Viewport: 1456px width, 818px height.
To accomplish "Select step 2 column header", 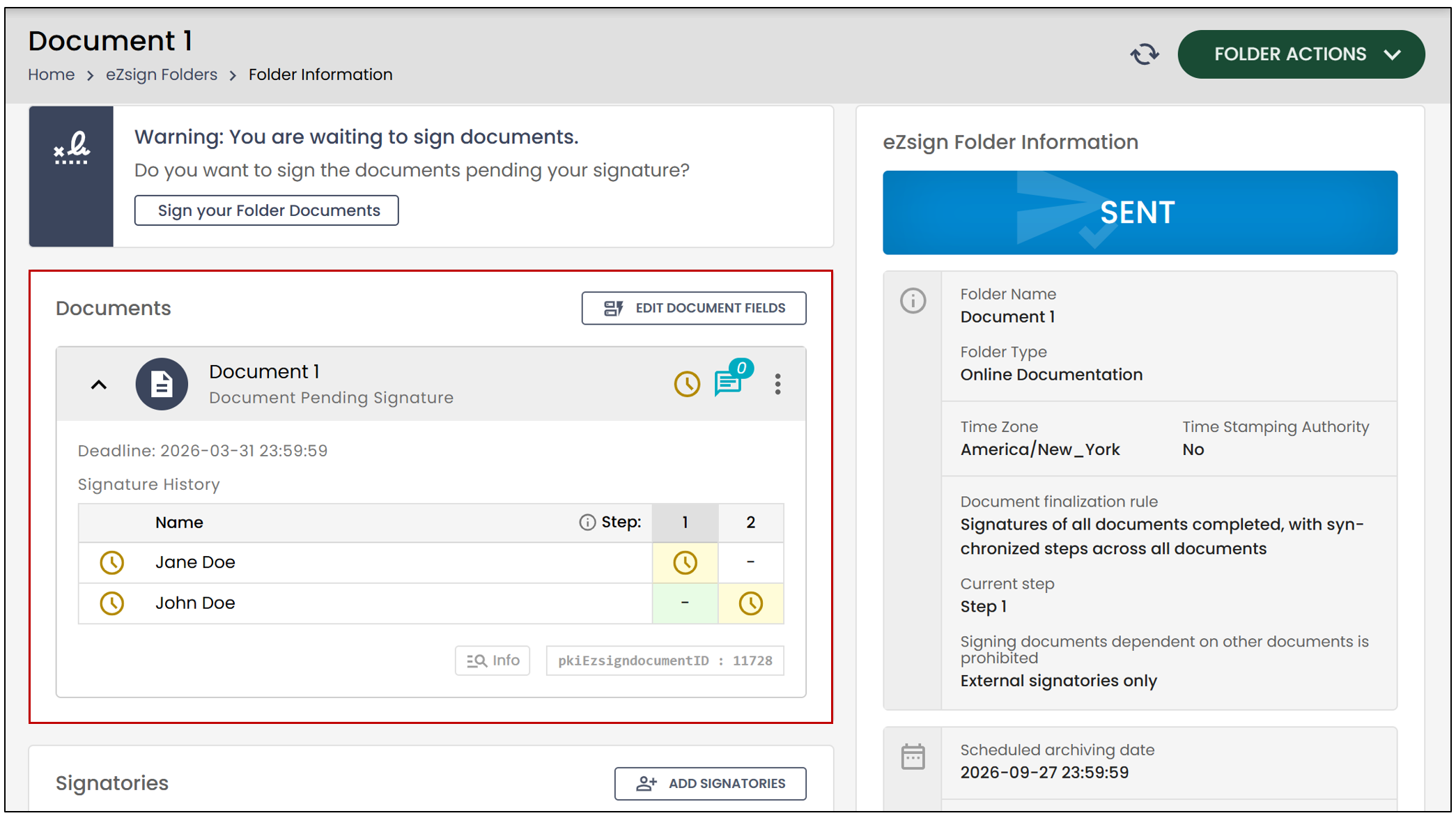I will [x=750, y=523].
